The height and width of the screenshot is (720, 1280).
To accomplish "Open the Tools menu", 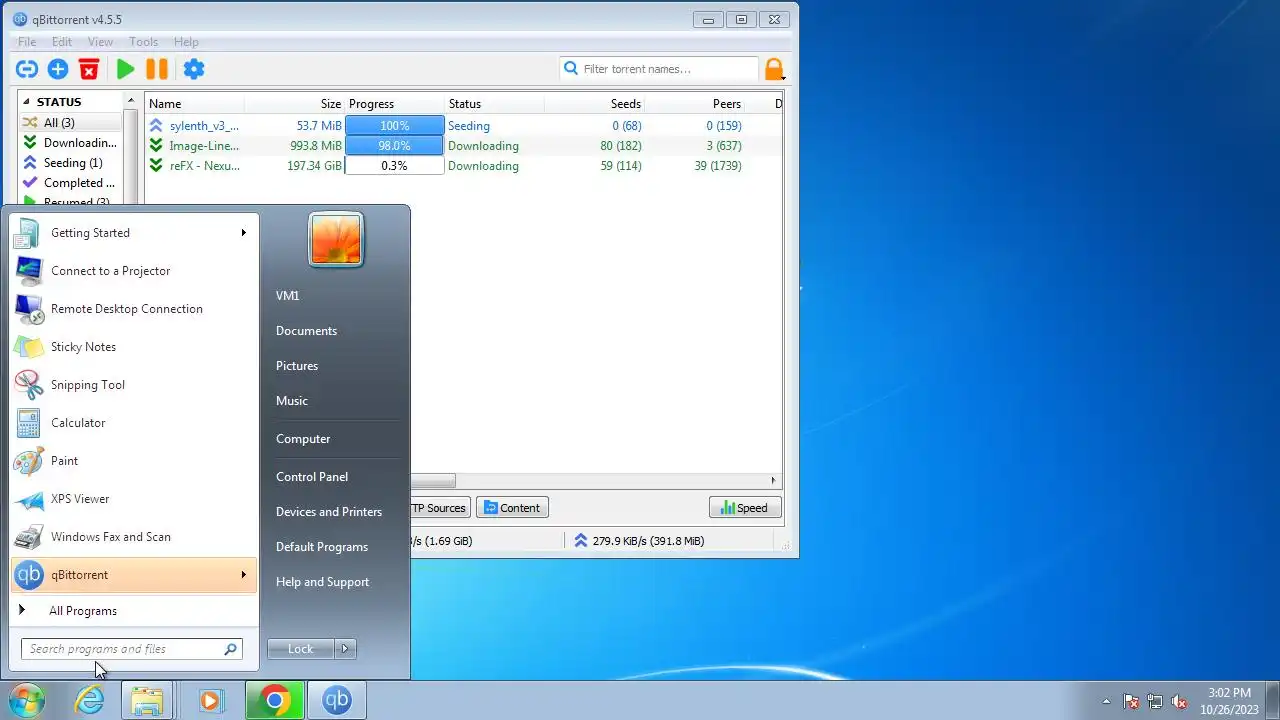I will (x=143, y=42).
